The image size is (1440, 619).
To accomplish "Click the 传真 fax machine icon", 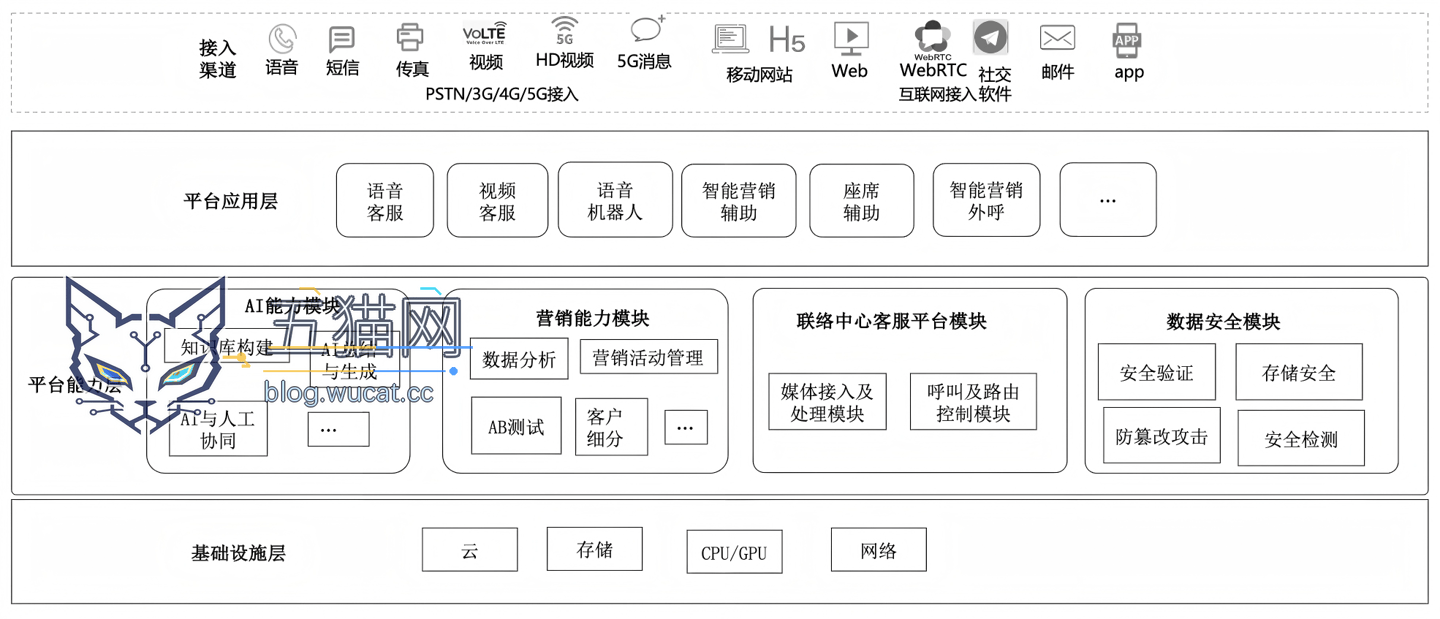I will click(x=410, y=38).
